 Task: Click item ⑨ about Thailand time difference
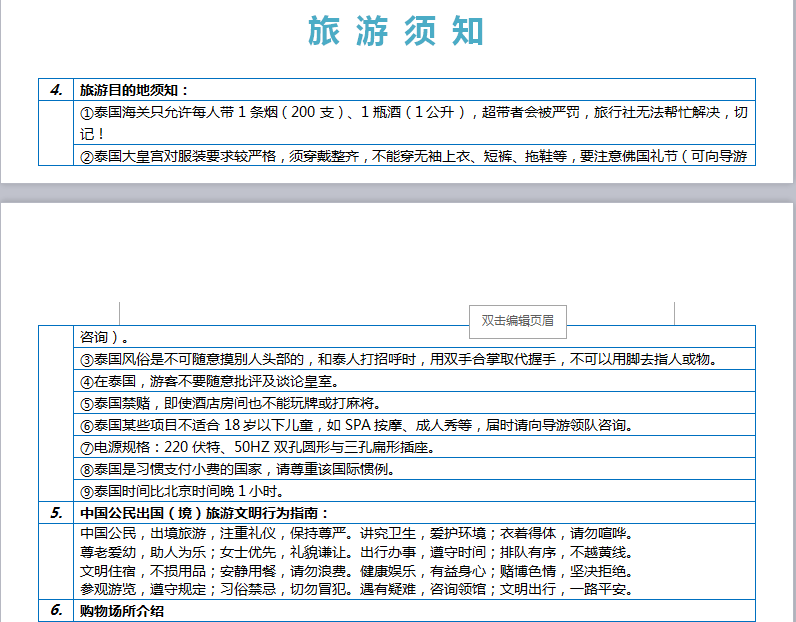click(188, 491)
